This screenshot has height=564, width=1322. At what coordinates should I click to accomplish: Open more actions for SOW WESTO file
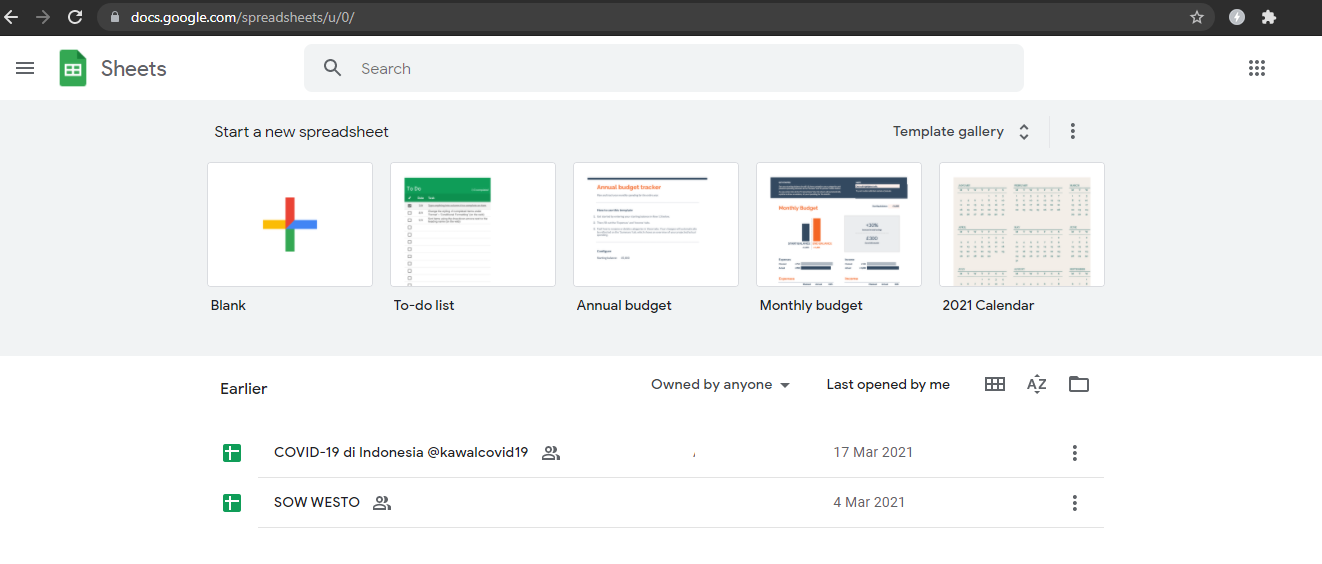point(1075,503)
